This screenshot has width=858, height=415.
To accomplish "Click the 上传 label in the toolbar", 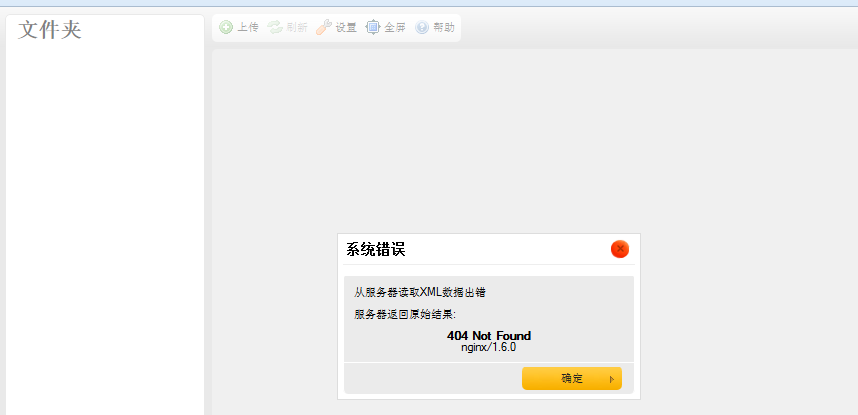I will pos(247,27).
